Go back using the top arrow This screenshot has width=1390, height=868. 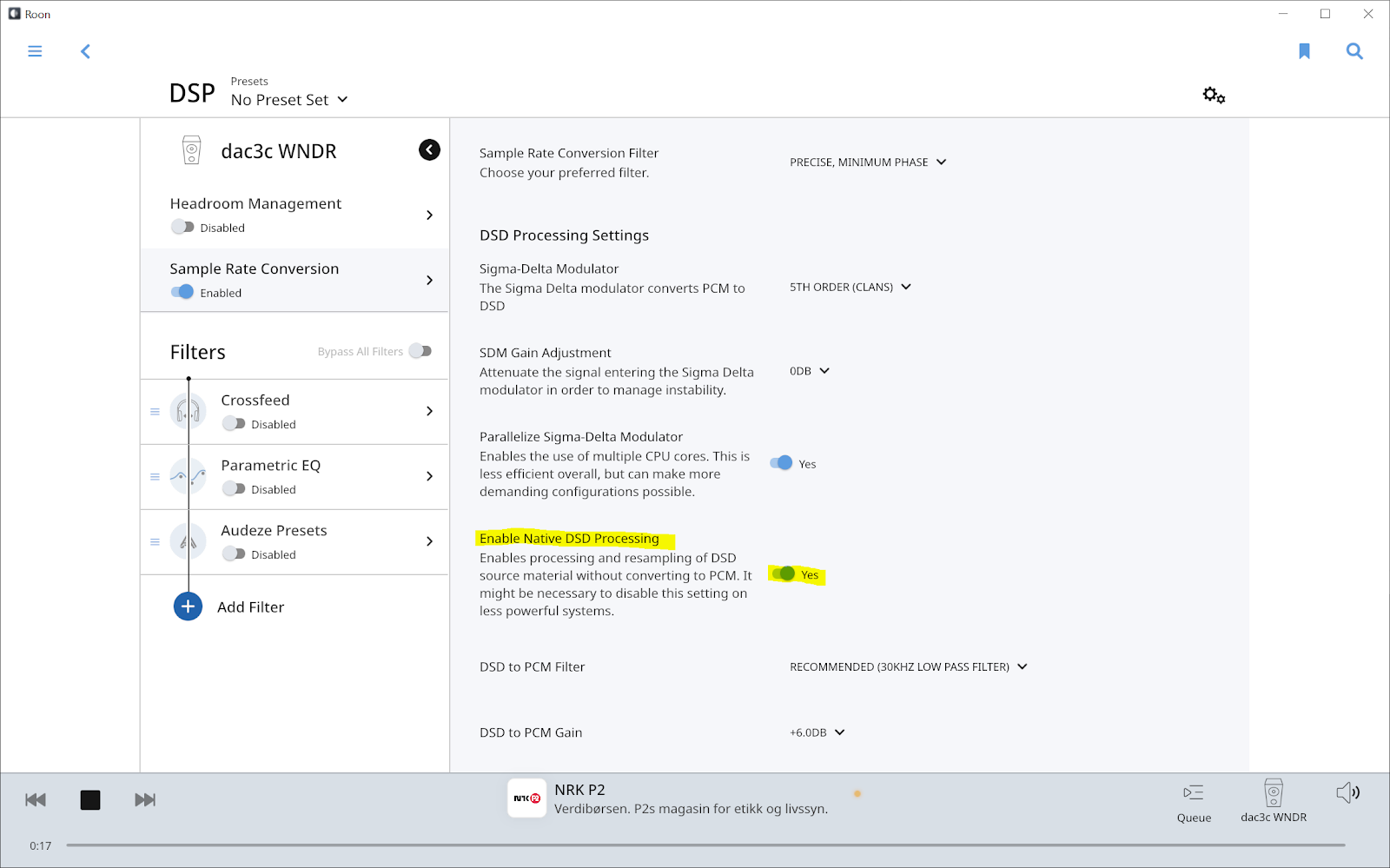coord(85,51)
